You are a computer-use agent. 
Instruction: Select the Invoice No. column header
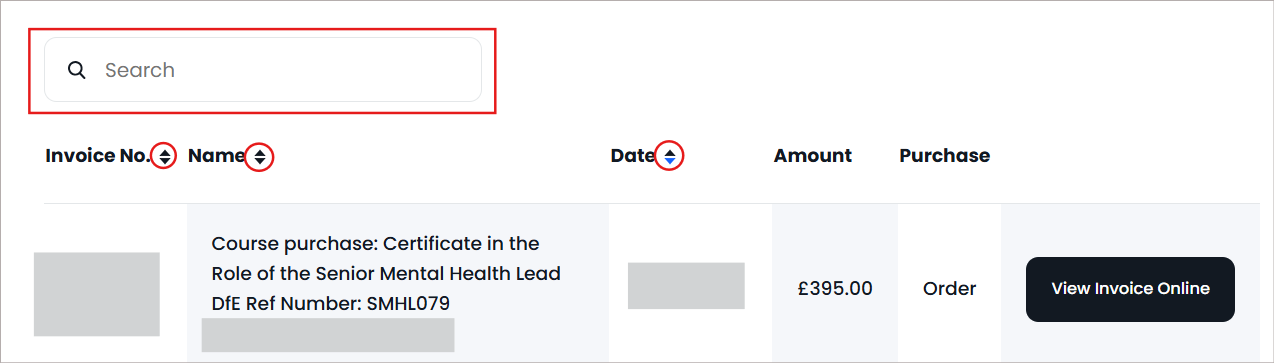pyautogui.click(x=97, y=156)
